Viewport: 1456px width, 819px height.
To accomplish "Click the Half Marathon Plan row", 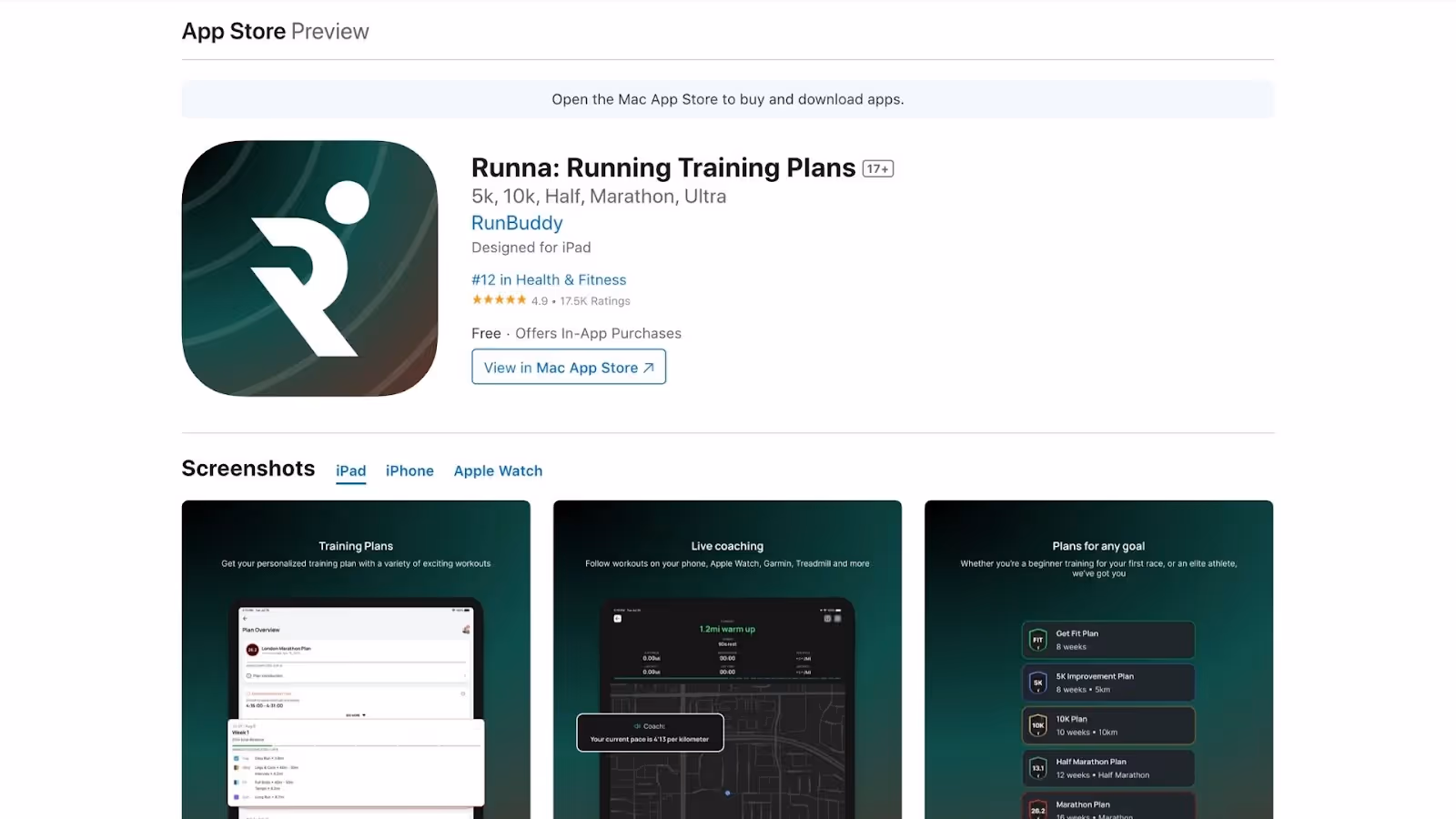I will (x=1107, y=768).
